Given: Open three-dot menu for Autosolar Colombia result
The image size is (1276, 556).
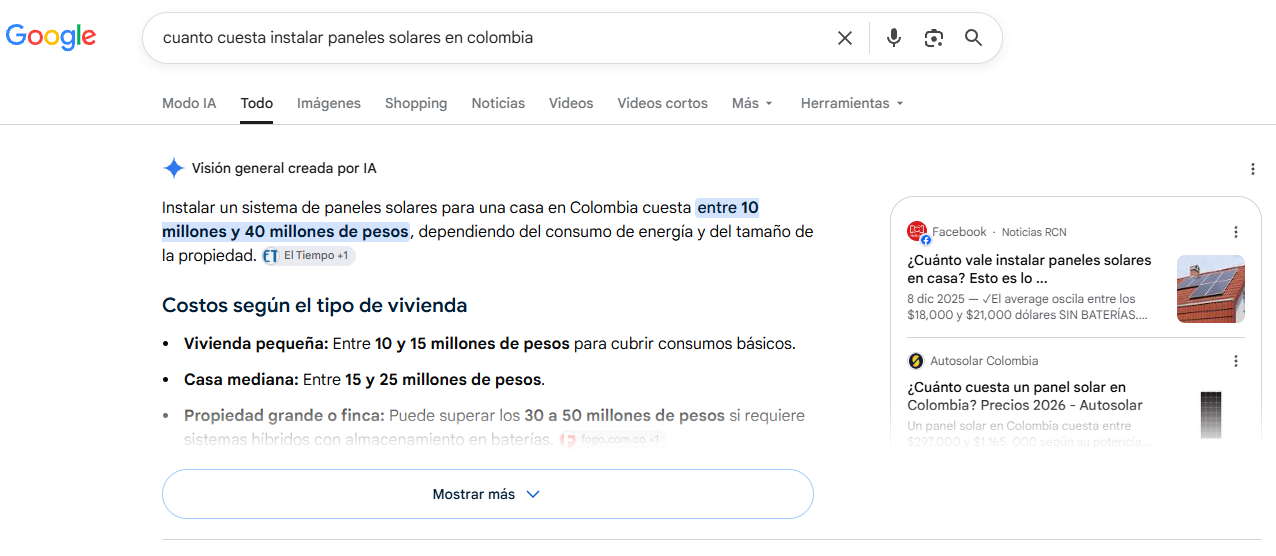Looking at the screenshot, I should tap(1236, 361).
